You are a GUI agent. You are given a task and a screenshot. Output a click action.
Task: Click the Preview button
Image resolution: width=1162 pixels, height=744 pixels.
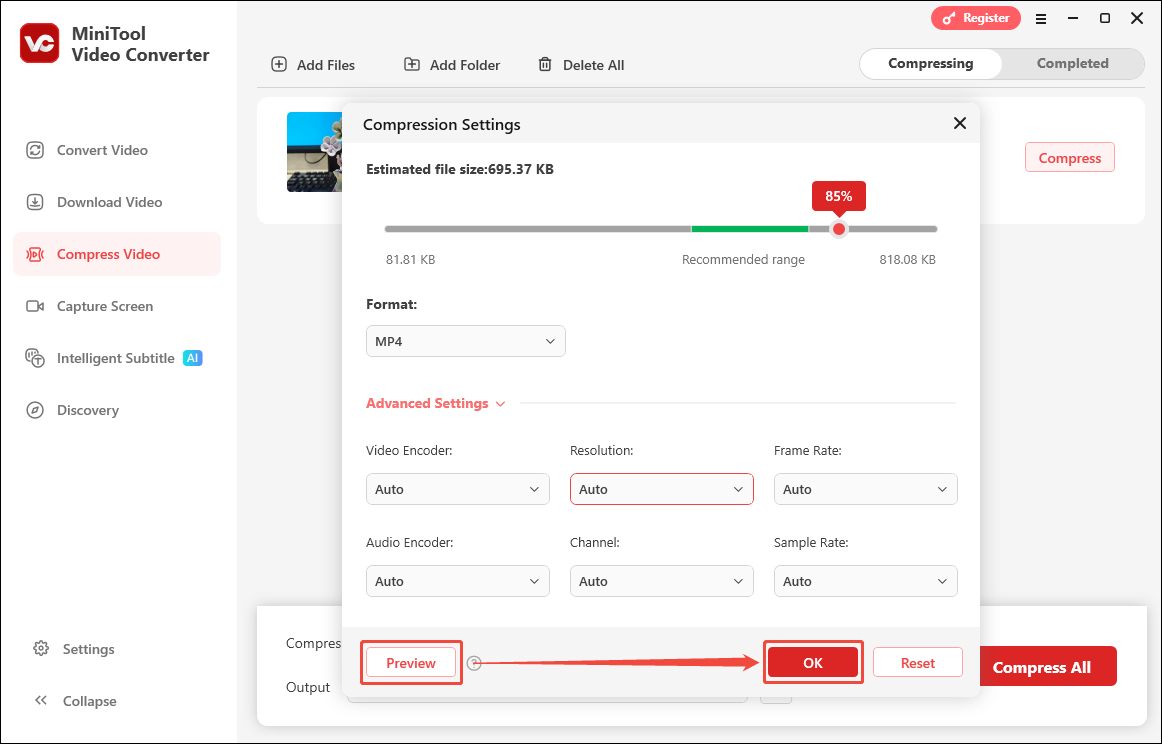click(411, 662)
